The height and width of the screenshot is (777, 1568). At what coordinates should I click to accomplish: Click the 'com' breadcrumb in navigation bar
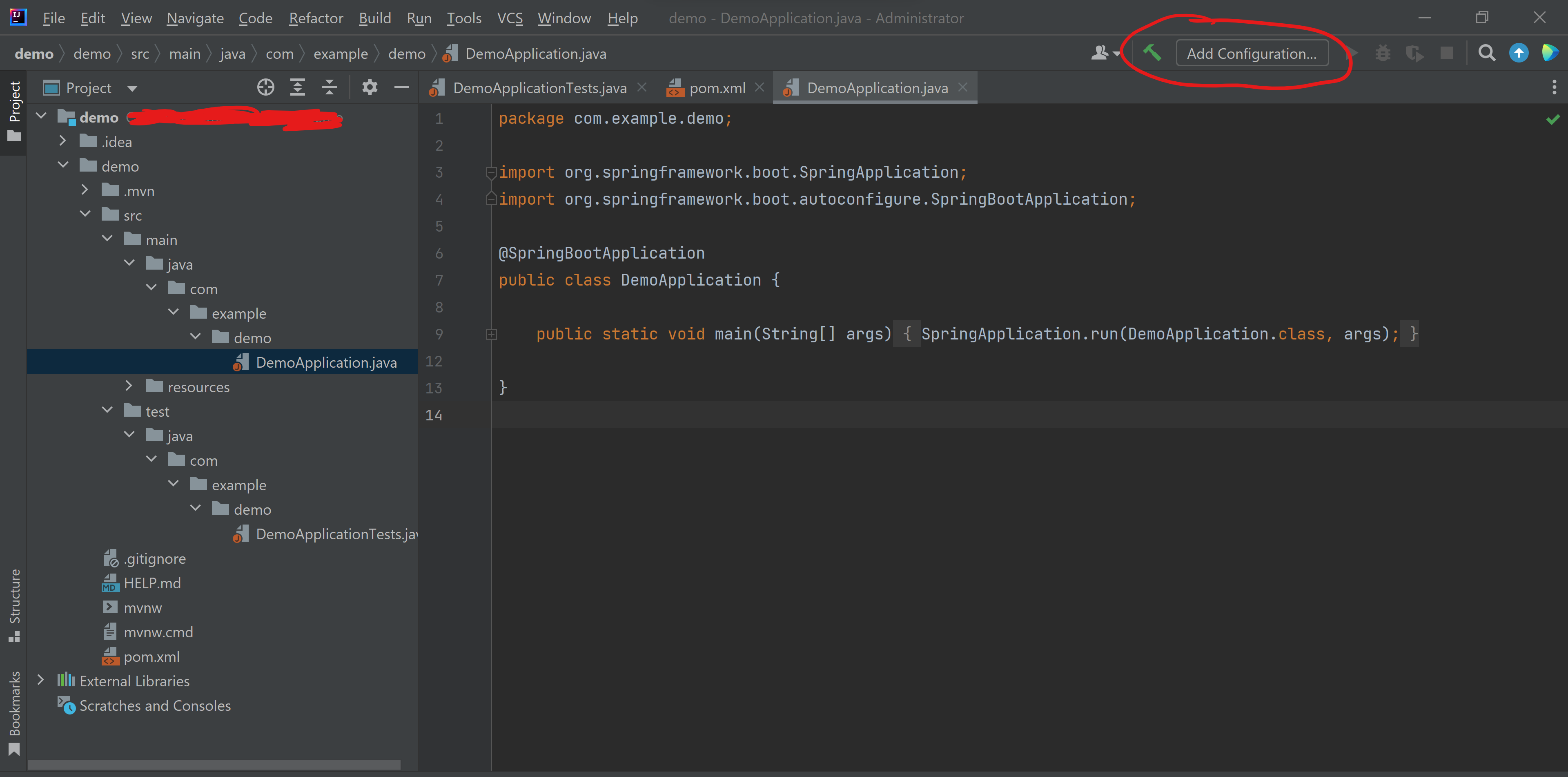point(279,54)
